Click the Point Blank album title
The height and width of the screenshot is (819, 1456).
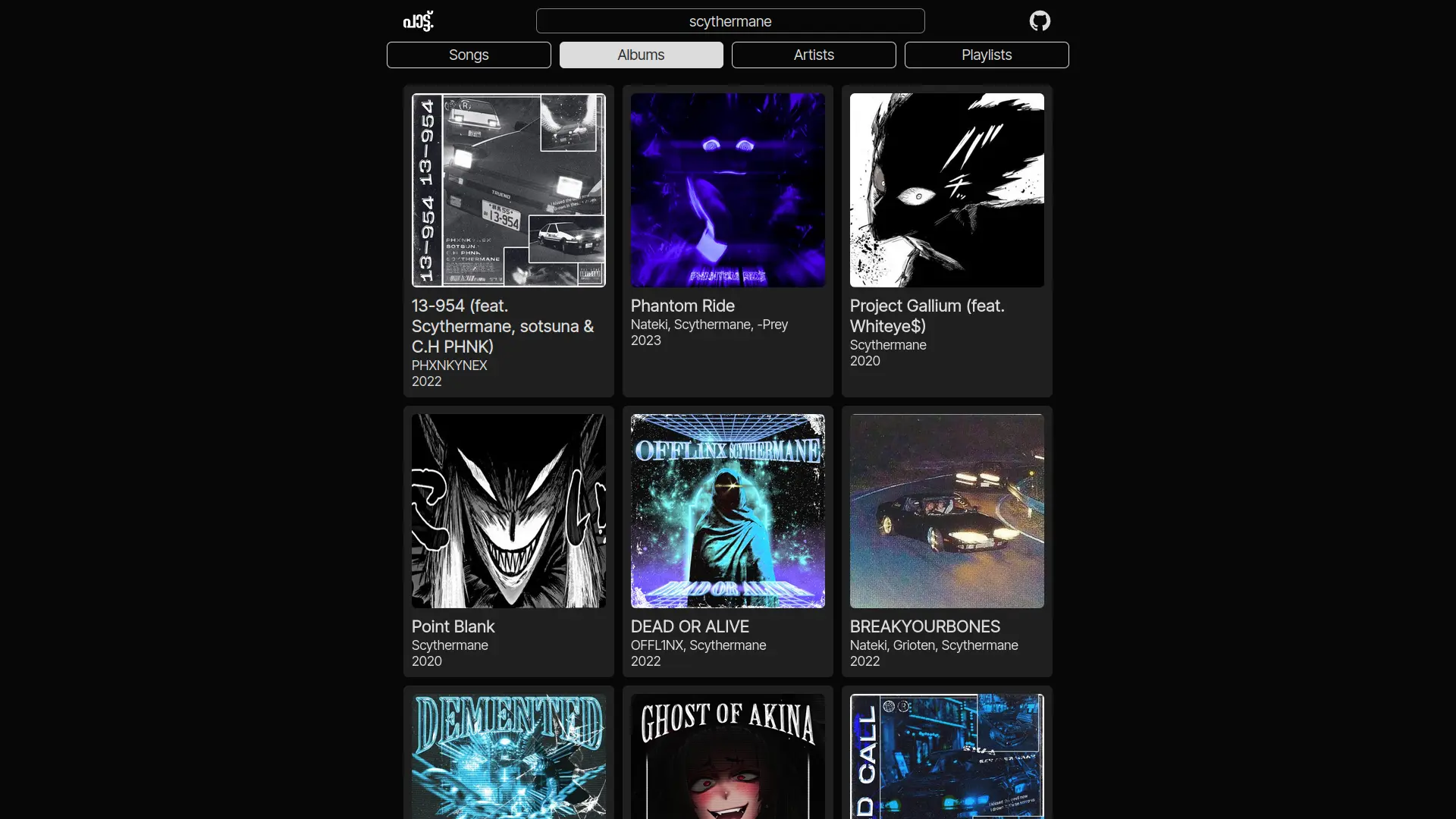[x=453, y=626]
